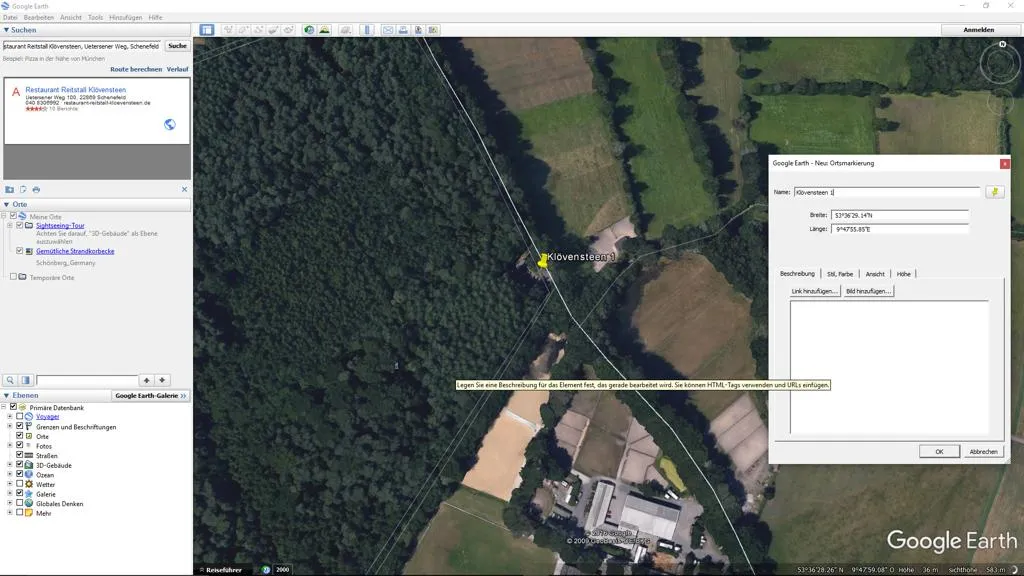The image size is (1024, 576).
Task: Click the add image overlay toolbar icon
Action: point(273,30)
